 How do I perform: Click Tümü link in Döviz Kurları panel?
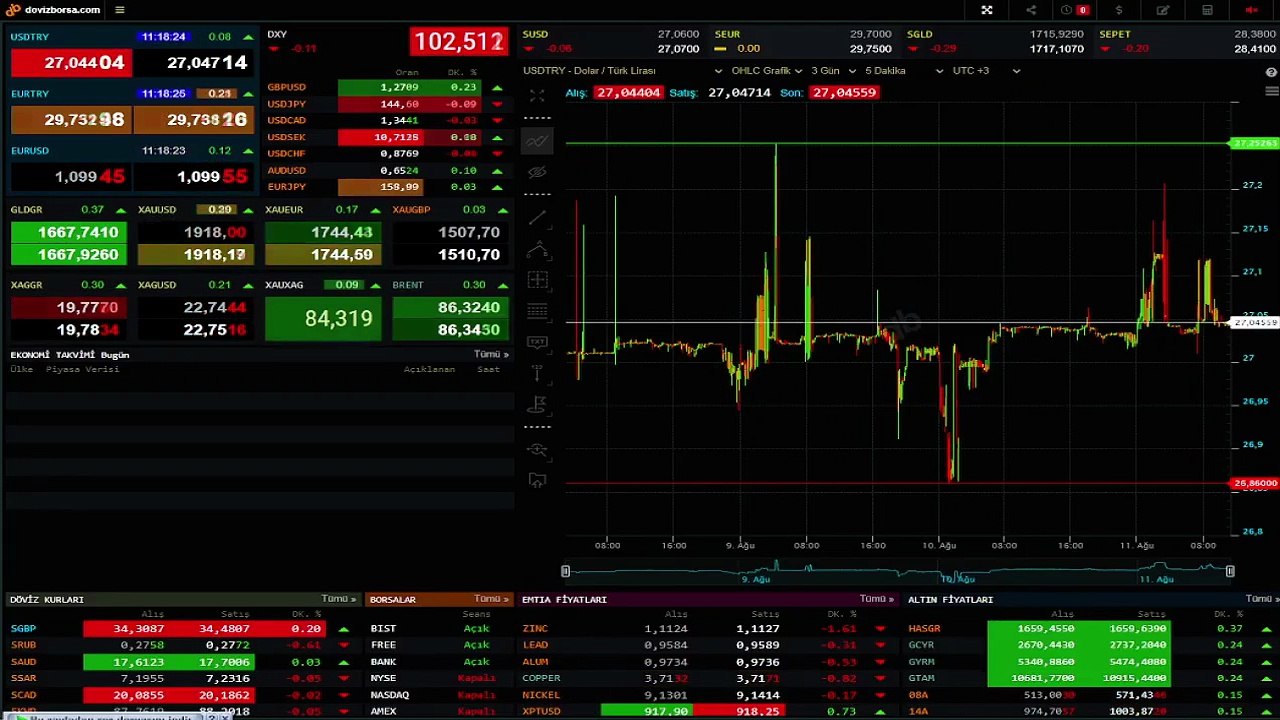pos(338,599)
